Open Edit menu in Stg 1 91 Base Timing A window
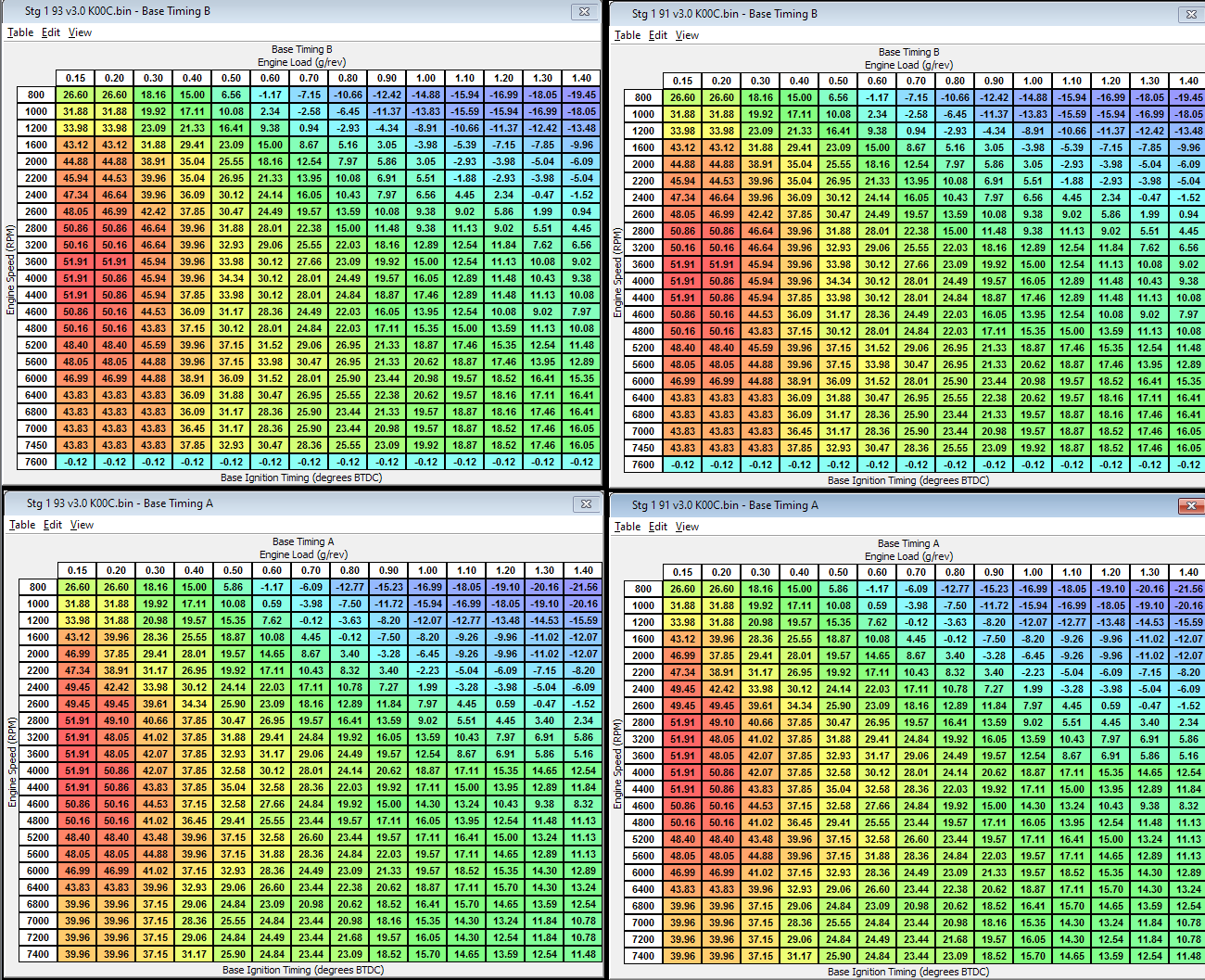The height and width of the screenshot is (980, 1205). [658, 527]
